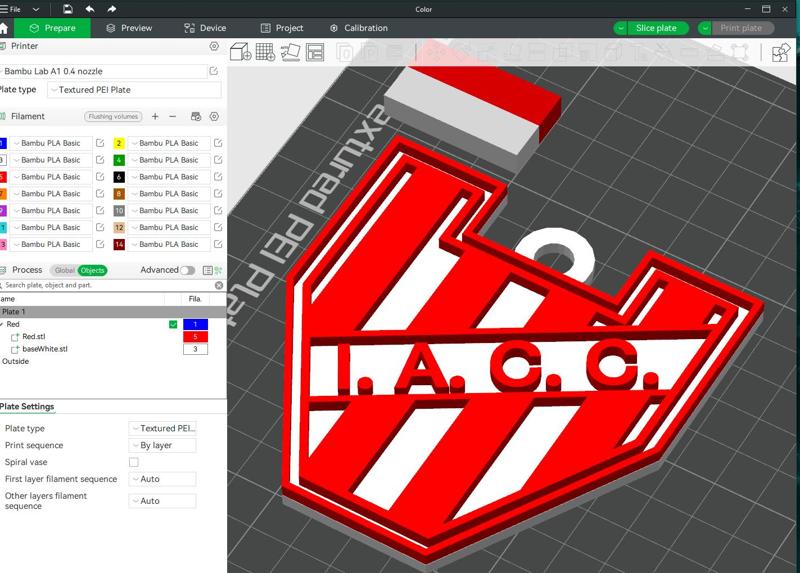This screenshot has width=800, height=573.
Task: Edit preset for filament 4
Action: (x=218, y=160)
